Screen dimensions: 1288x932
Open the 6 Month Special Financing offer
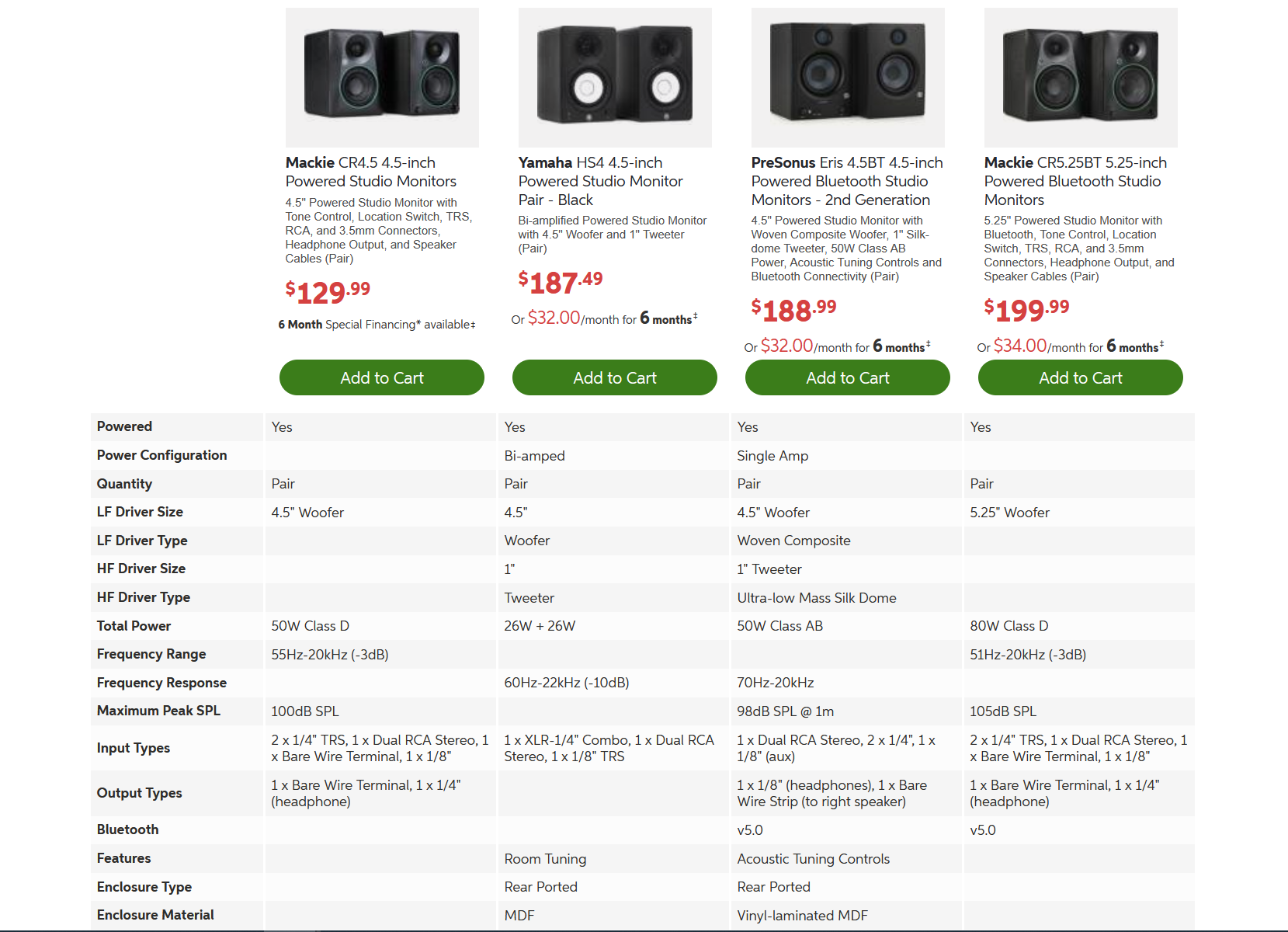377,325
